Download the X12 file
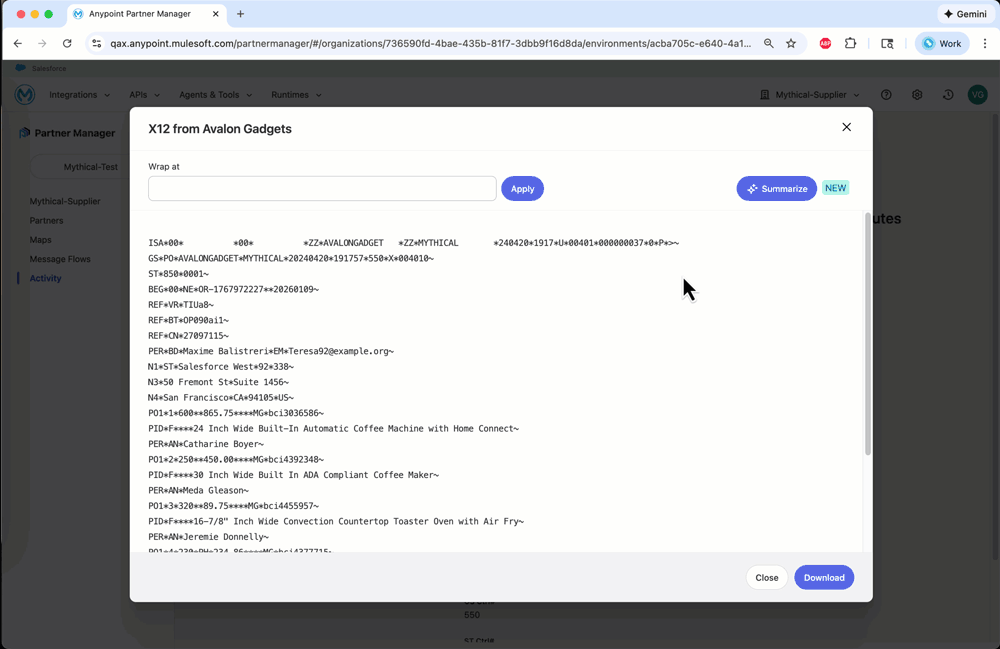The height and width of the screenshot is (649, 1000). pyautogui.click(x=824, y=577)
